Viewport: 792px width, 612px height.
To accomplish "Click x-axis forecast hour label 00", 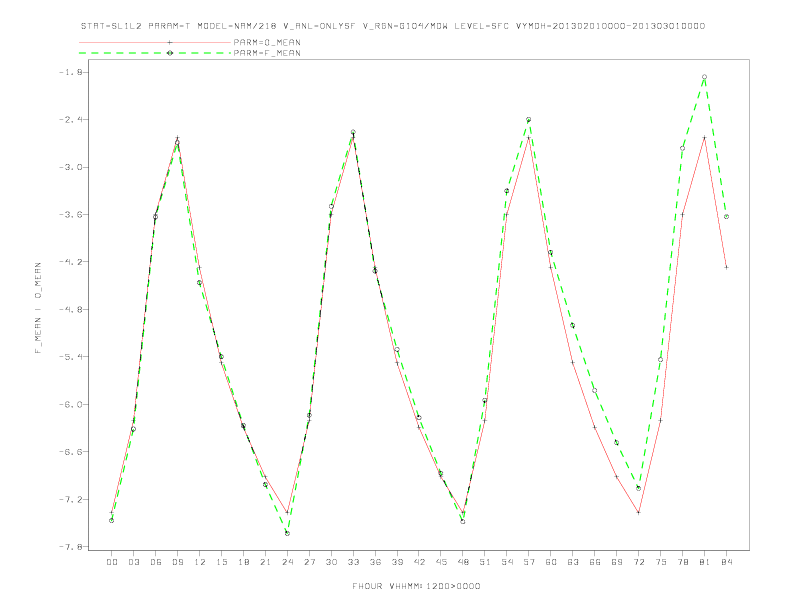I will (112, 562).
